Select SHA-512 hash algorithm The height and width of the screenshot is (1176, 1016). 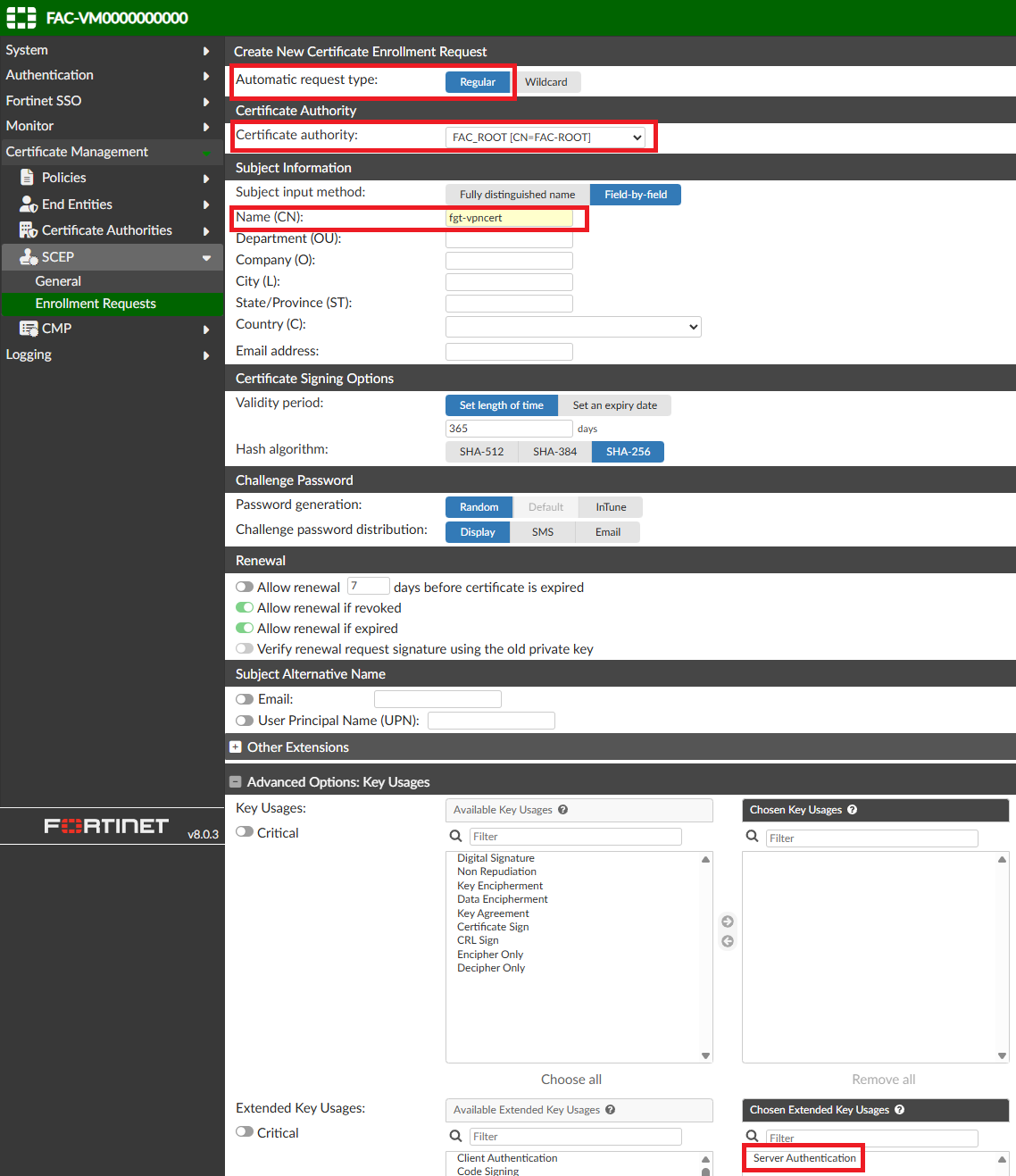tap(482, 452)
